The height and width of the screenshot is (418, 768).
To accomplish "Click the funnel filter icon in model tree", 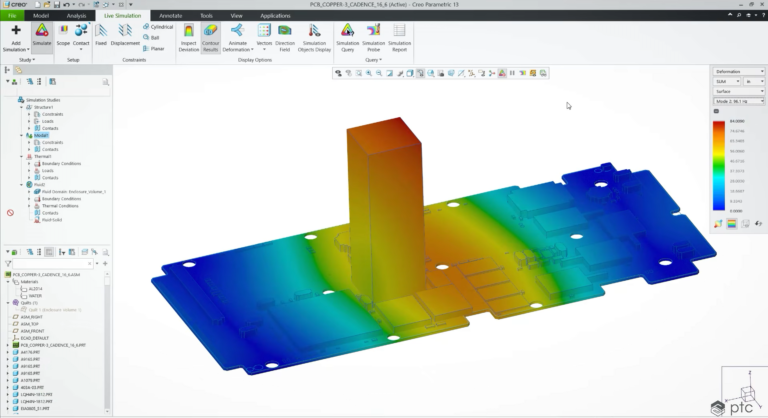I will (x=8, y=264).
